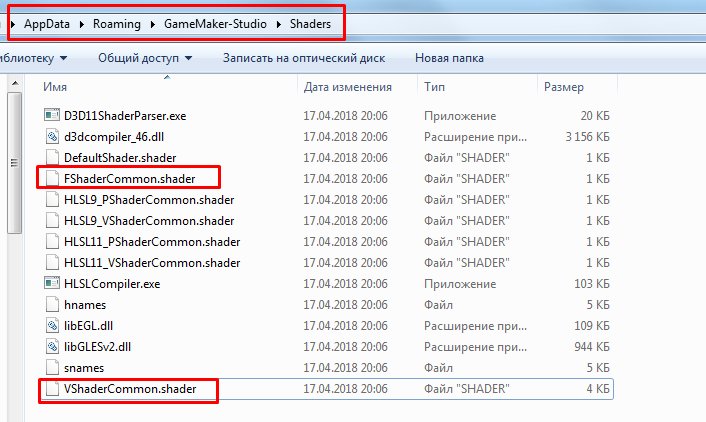Select the file name d3dcompiler_46.dll
This screenshot has width=706, height=422.
(114, 136)
